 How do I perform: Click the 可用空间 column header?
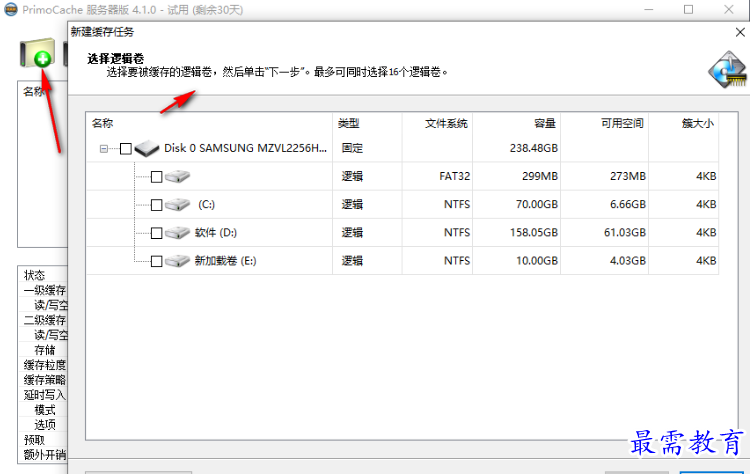(x=605, y=123)
